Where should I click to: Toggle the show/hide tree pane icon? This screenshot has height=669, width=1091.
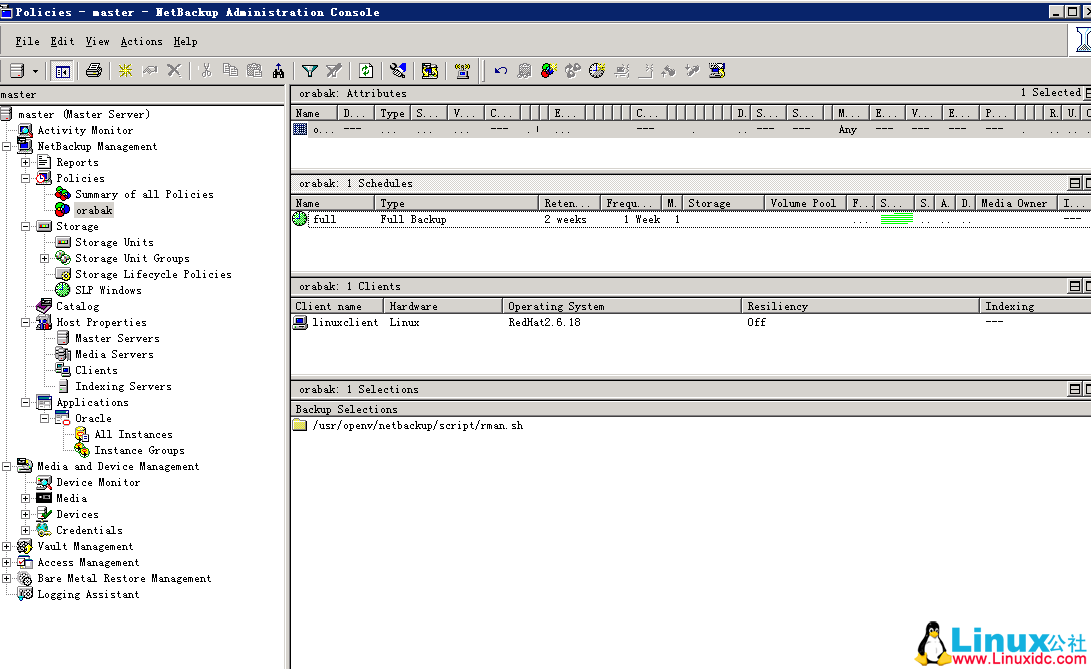pos(63,71)
